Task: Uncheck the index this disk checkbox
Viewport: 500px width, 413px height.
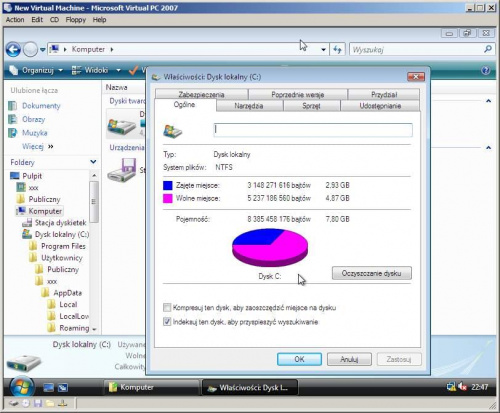Action: (x=167, y=322)
